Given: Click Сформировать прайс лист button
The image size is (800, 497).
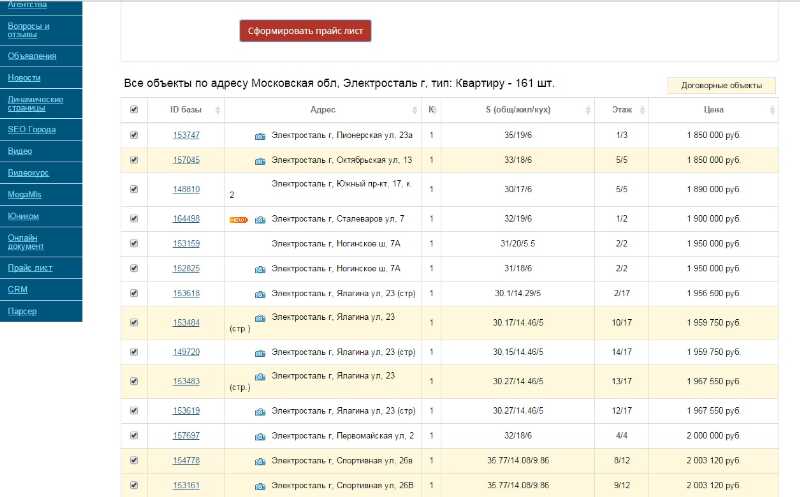Looking at the screenshot, I should tap(305, 31).
